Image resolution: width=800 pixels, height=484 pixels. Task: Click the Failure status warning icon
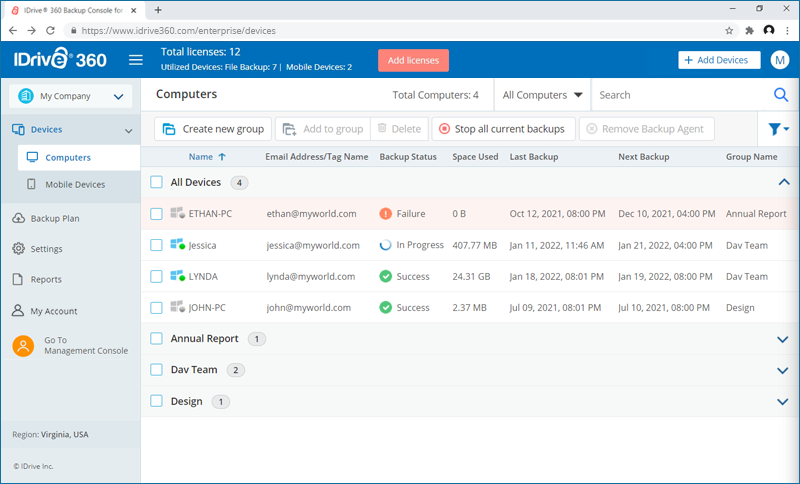[x=386, y=214]
